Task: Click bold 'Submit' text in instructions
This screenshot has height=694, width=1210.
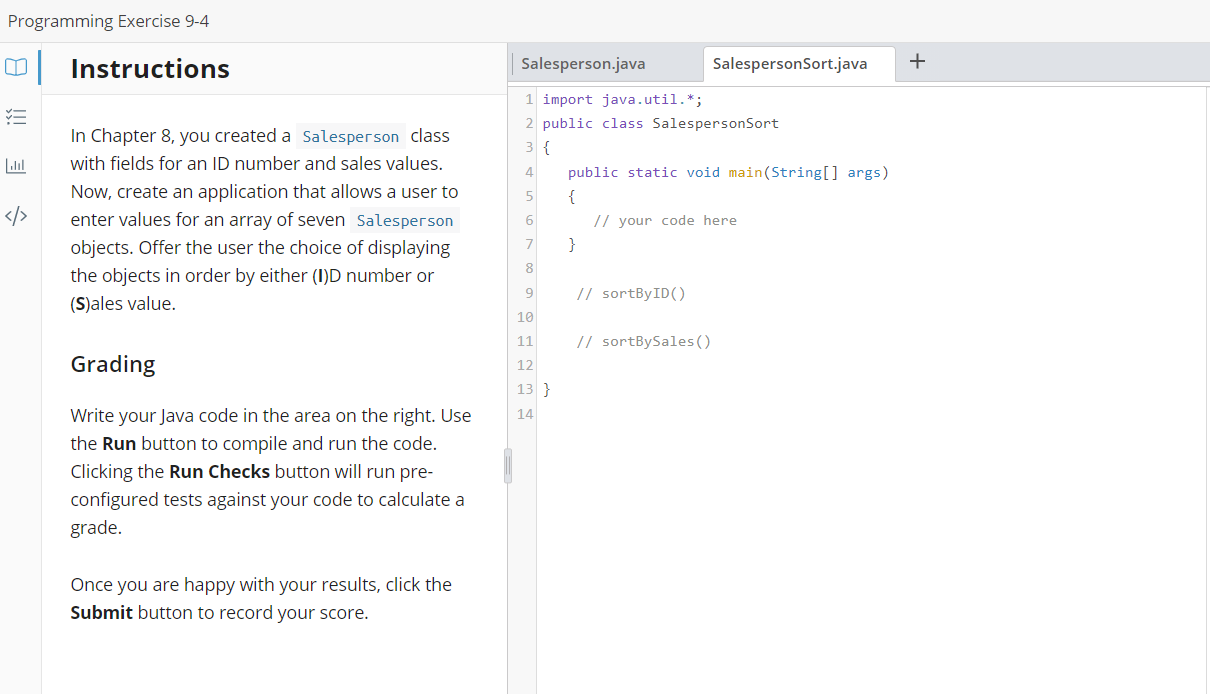Action: (x=102, y=612)
